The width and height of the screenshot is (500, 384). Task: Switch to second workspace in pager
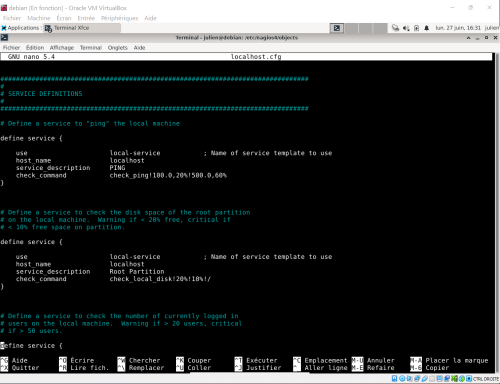(351, 28)
